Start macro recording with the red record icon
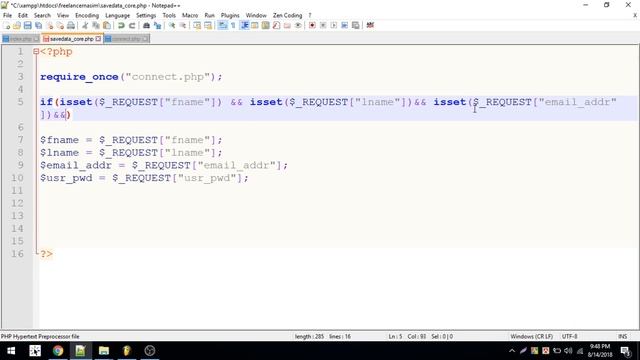Viewport: 640px width, 360px height. (x=312, y=25)
